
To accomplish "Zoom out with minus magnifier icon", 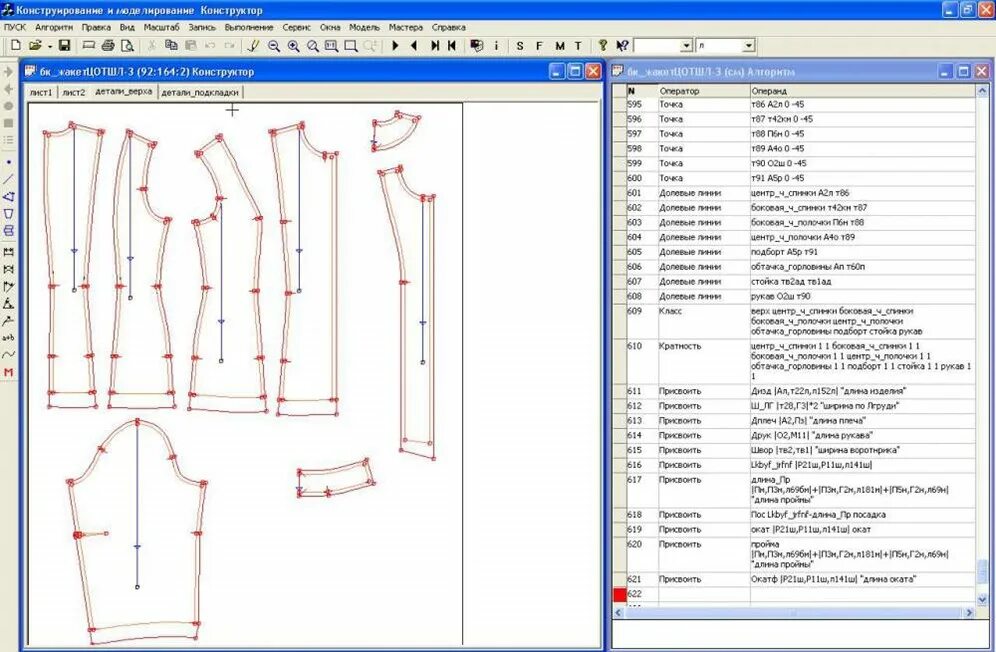I will (274, 46).
